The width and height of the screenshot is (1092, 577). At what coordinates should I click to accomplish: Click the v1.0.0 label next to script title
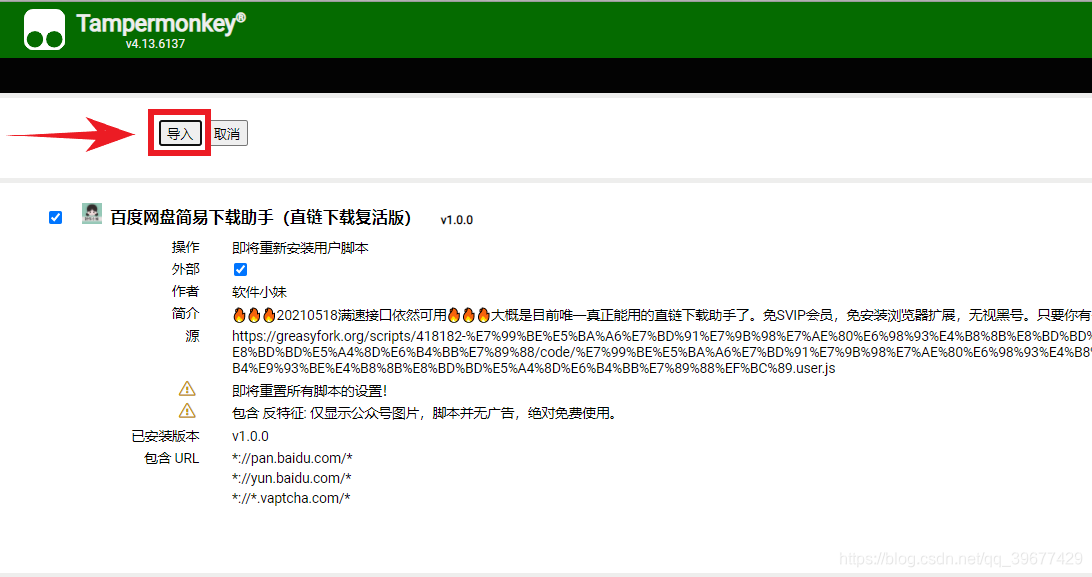point(457,220)
